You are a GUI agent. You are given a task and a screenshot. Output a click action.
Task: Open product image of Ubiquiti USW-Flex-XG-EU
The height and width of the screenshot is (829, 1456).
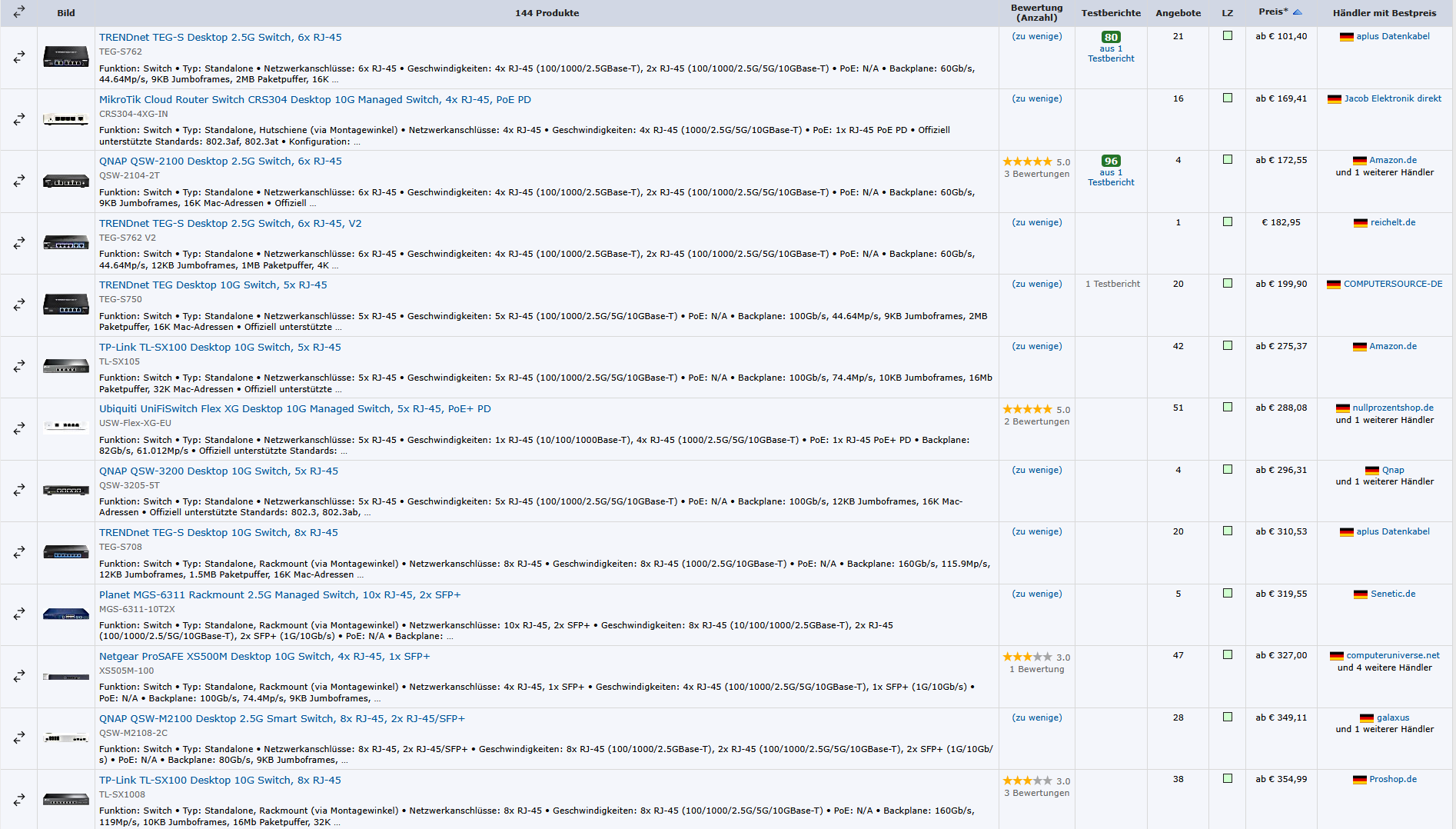tap(66, 425)
